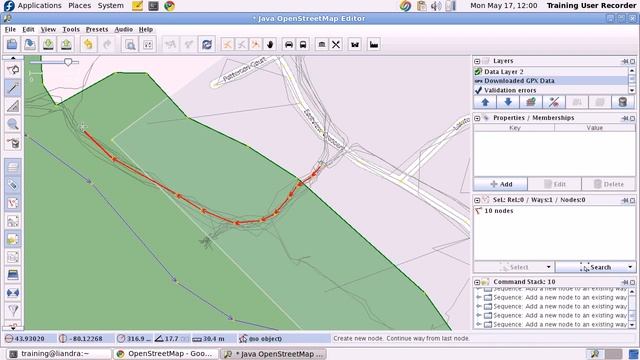Click the Save file toolbar icon

(30, 44)
